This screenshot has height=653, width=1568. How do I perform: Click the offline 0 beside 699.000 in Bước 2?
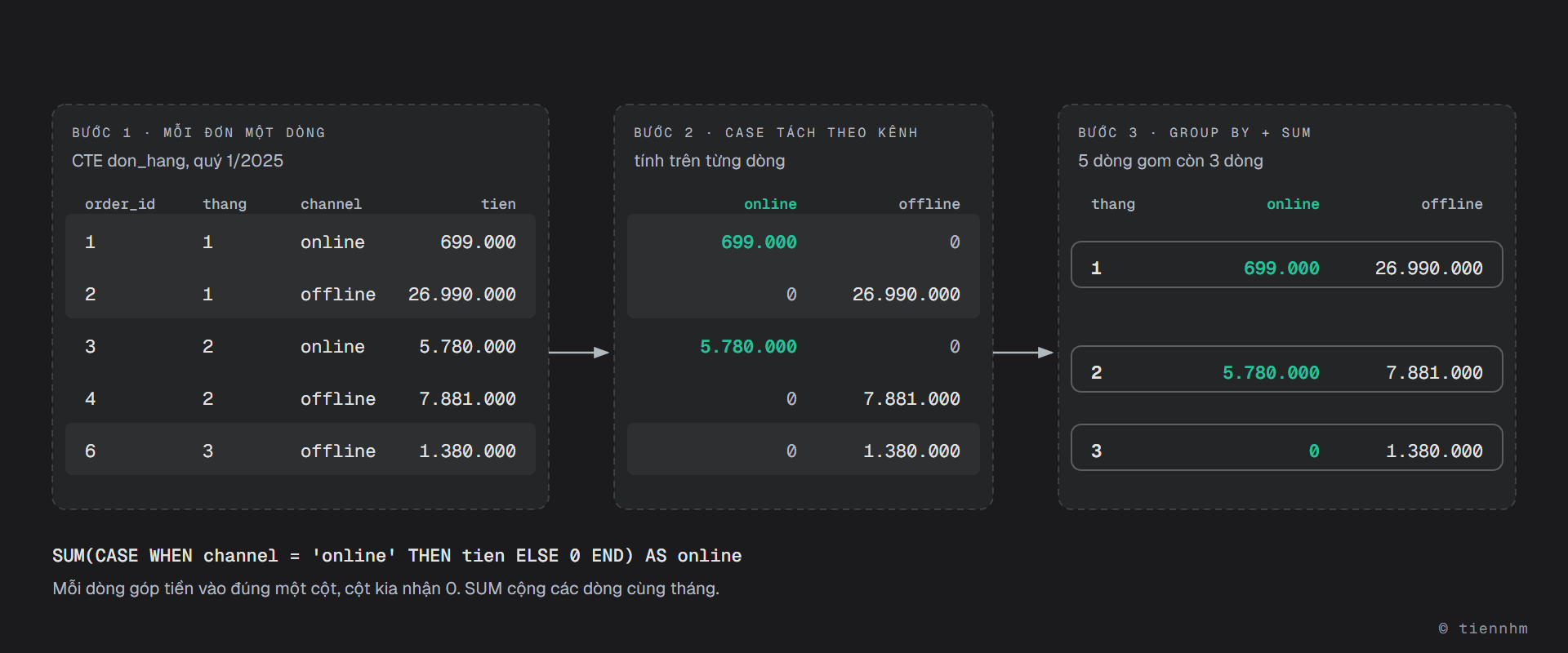coord(955,242)
